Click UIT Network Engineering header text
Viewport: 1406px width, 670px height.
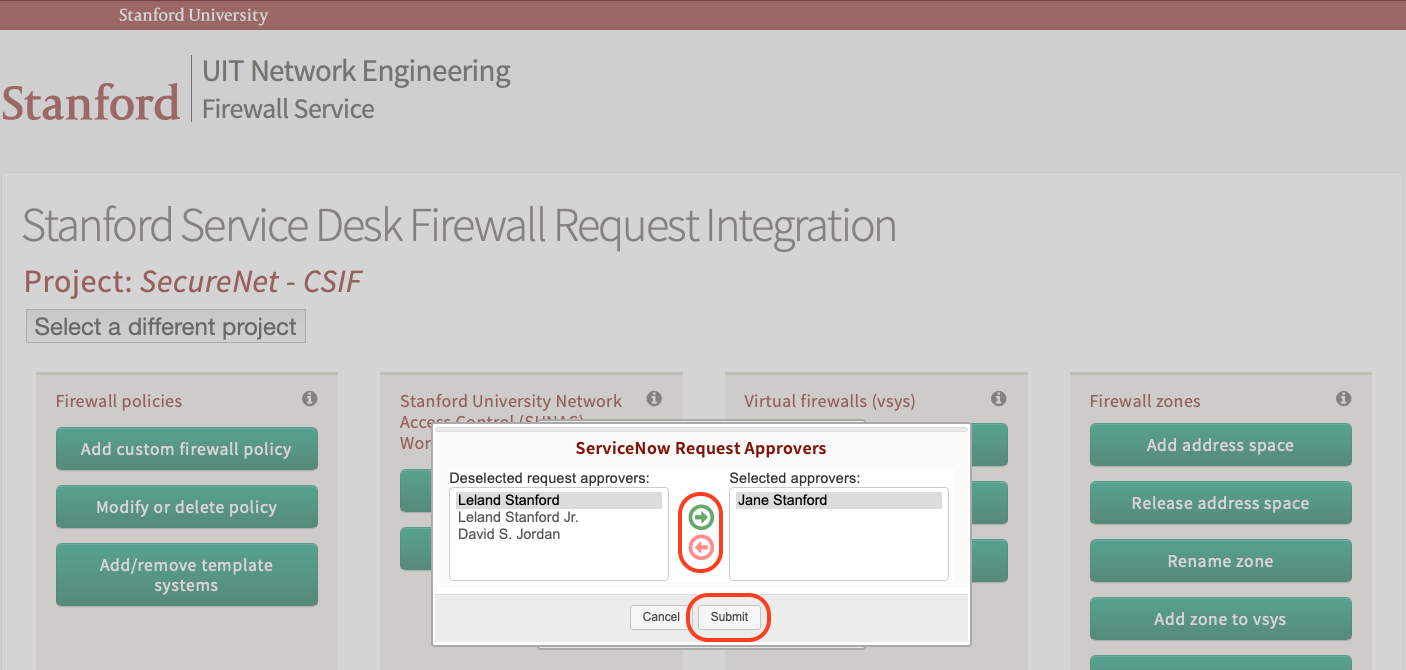click(356, 71)
